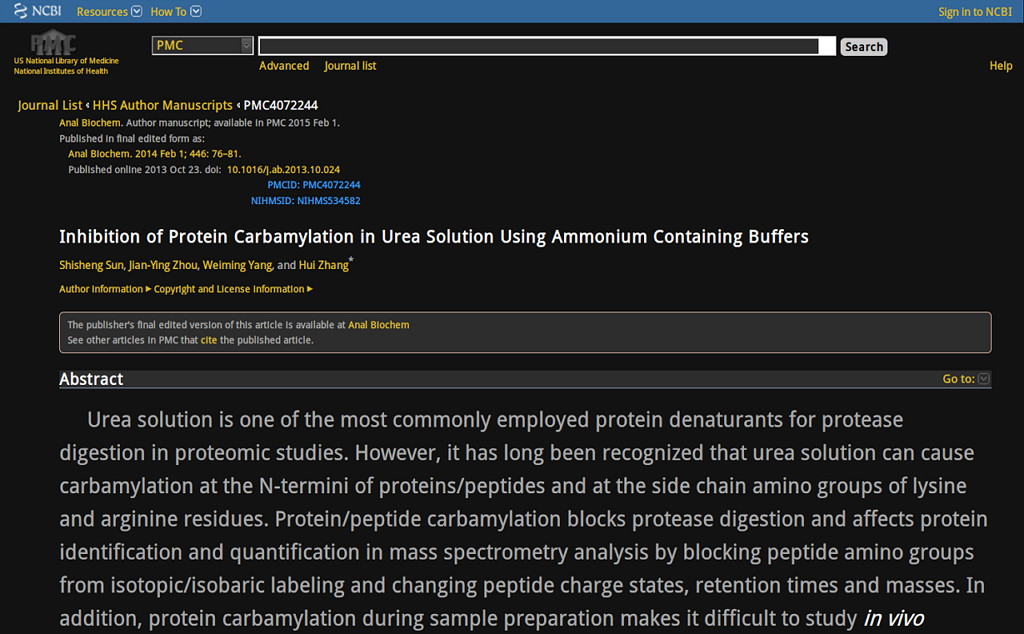
Task: Open the Resources menu
Action: click(107, 11)
